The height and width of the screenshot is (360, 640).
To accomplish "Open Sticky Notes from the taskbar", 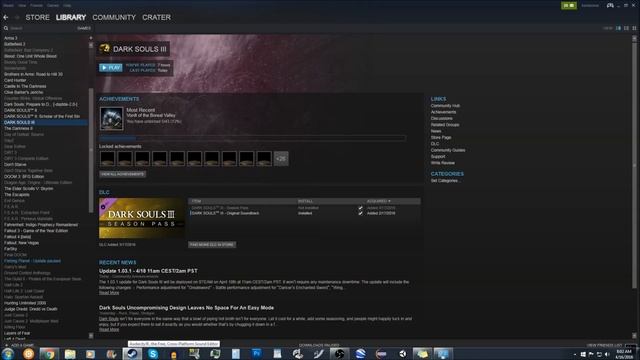I will [422, 354].
